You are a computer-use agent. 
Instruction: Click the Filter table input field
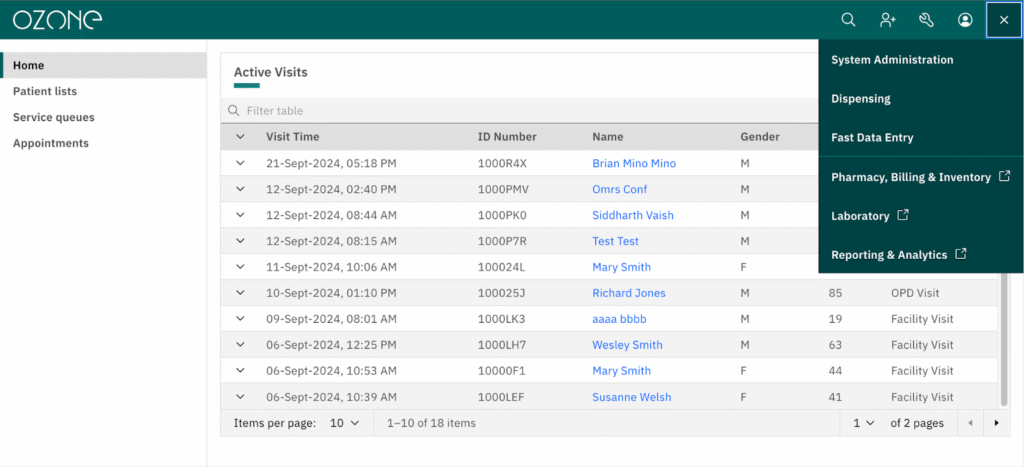click(x=519, y=111)
